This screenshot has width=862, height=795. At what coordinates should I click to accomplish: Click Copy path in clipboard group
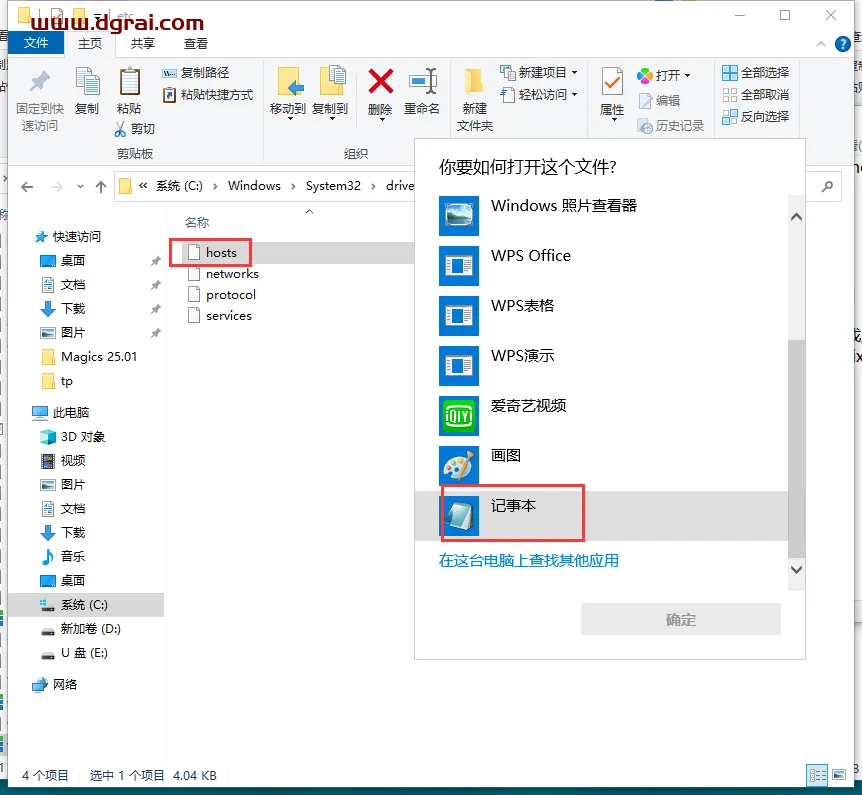(196, 73)
